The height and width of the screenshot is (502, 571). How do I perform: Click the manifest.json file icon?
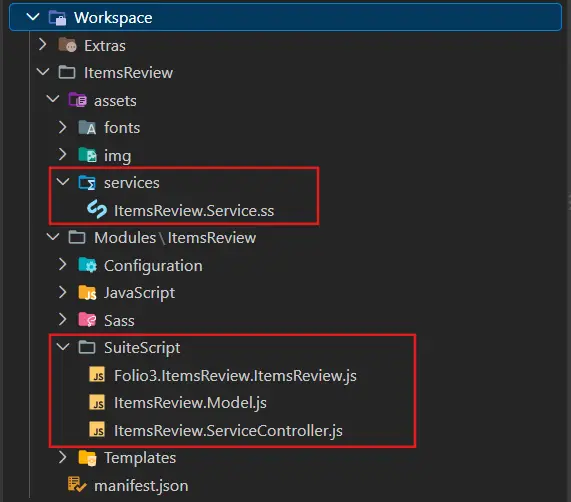(x=77, y=485)
